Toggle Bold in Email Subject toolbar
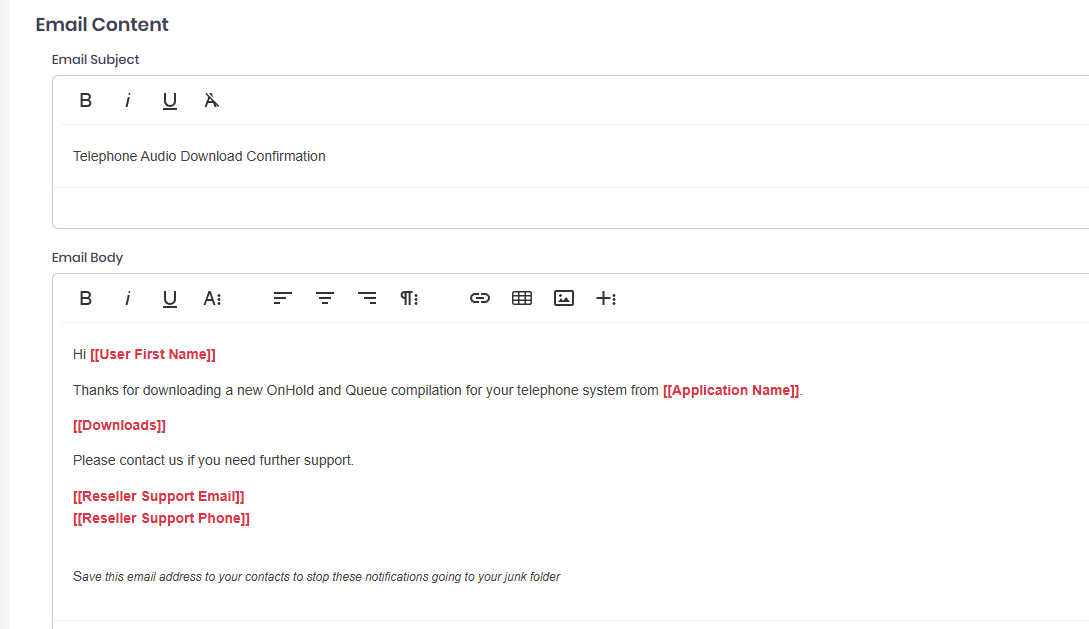This screenshot has height=629, width=1089. pos(85,101)
